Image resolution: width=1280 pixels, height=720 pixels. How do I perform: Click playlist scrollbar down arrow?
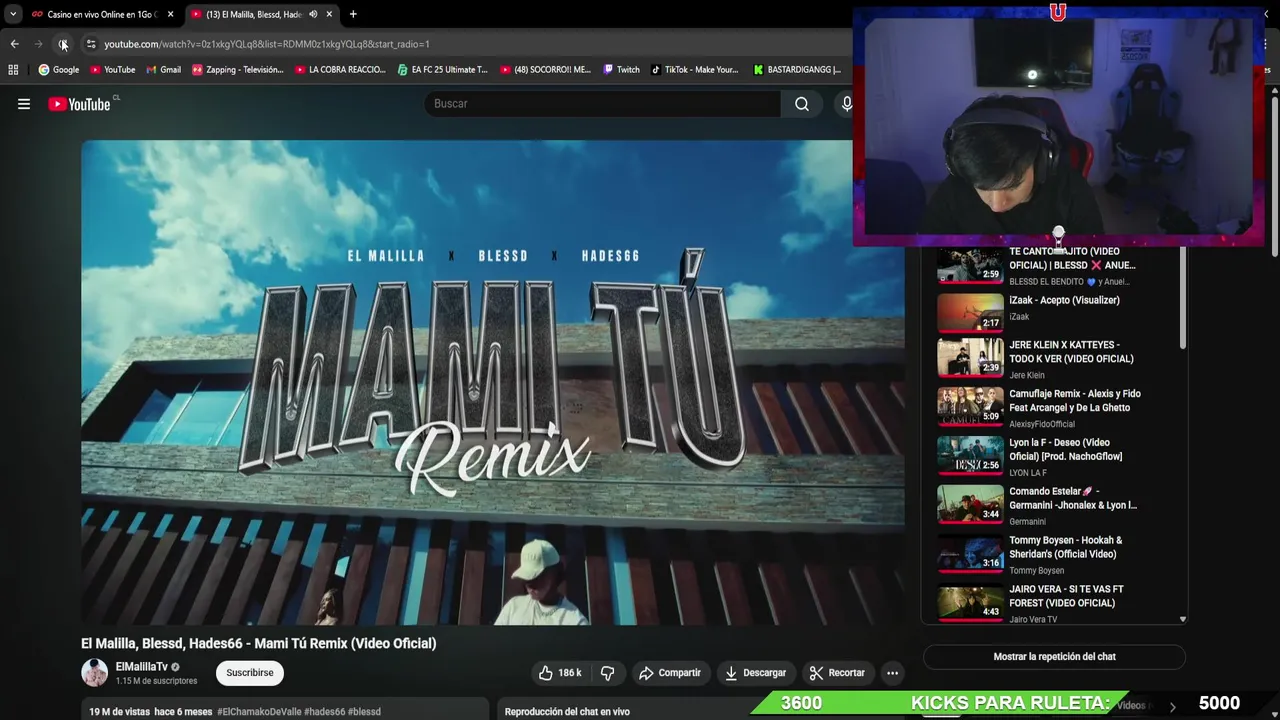coord(1183,620)
